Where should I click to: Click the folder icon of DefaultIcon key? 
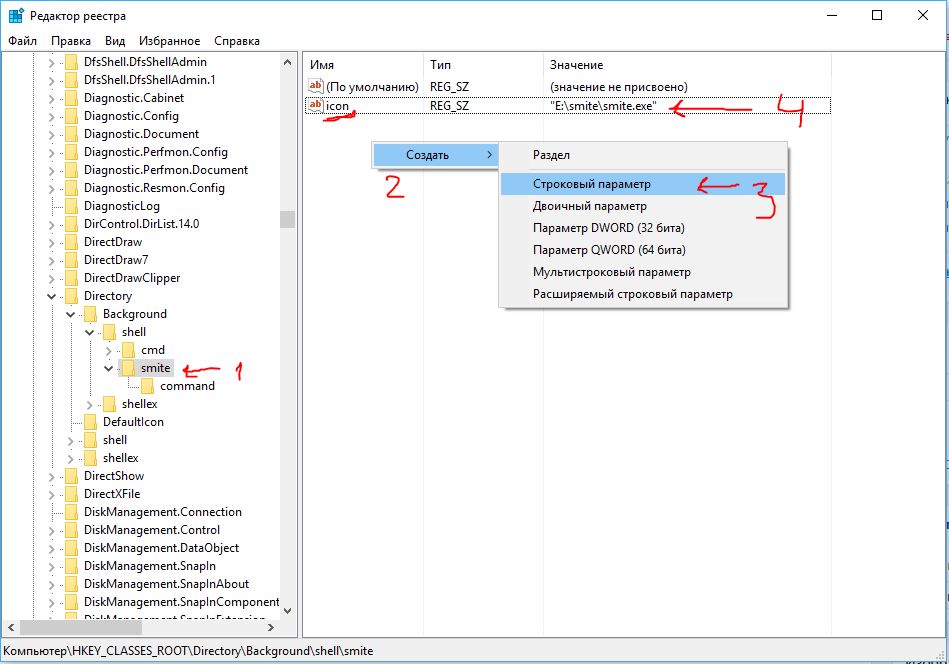(x=90, y=421)
